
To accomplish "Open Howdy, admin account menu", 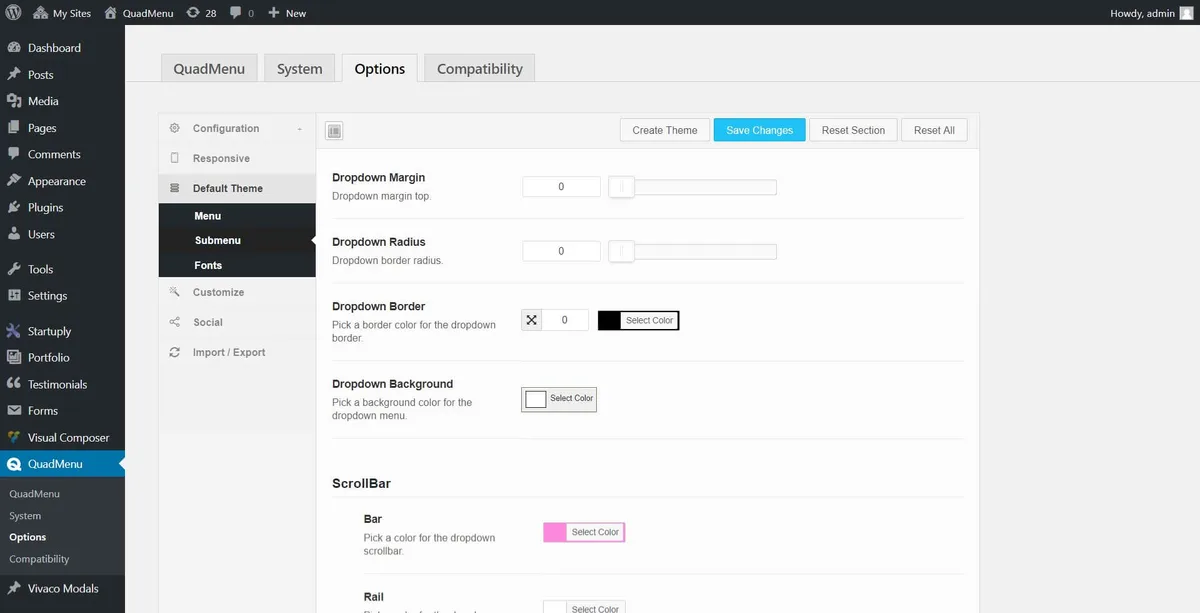I will pos(1151,13).
